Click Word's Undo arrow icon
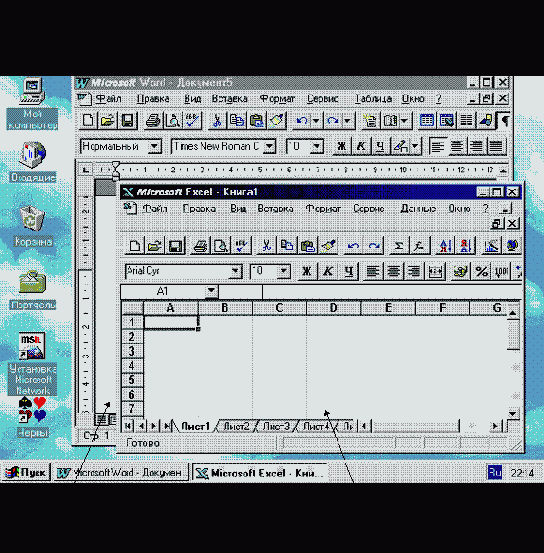544x553 pixels. (x=302, y=121)
